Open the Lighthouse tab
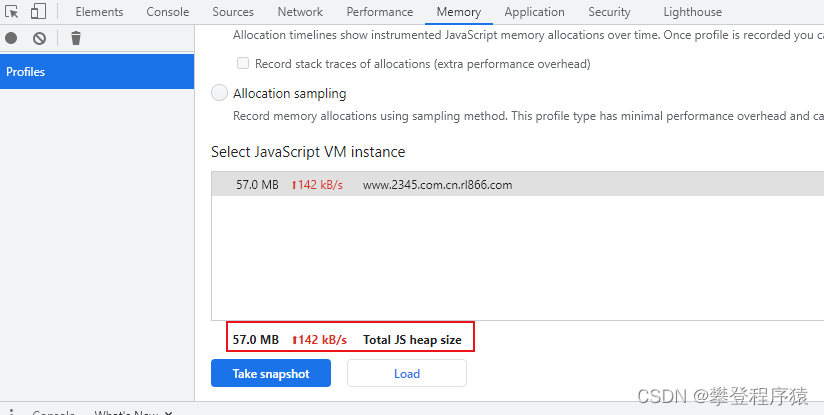 (692, 12)
